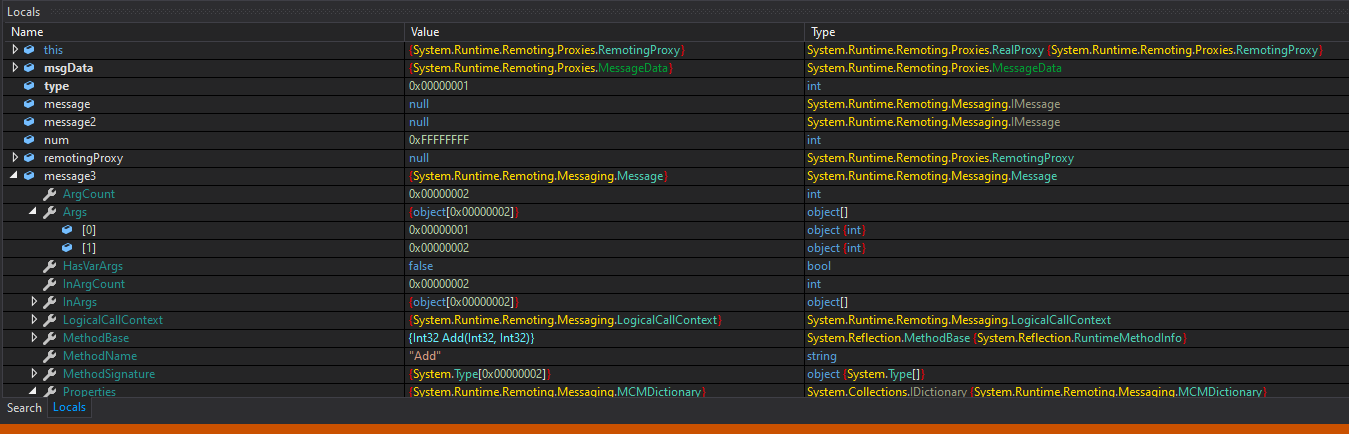This screenshot has height=434, width=1349.
Task: Select the Locals tab
Action: pyautogui.click(x=69, y=408)
